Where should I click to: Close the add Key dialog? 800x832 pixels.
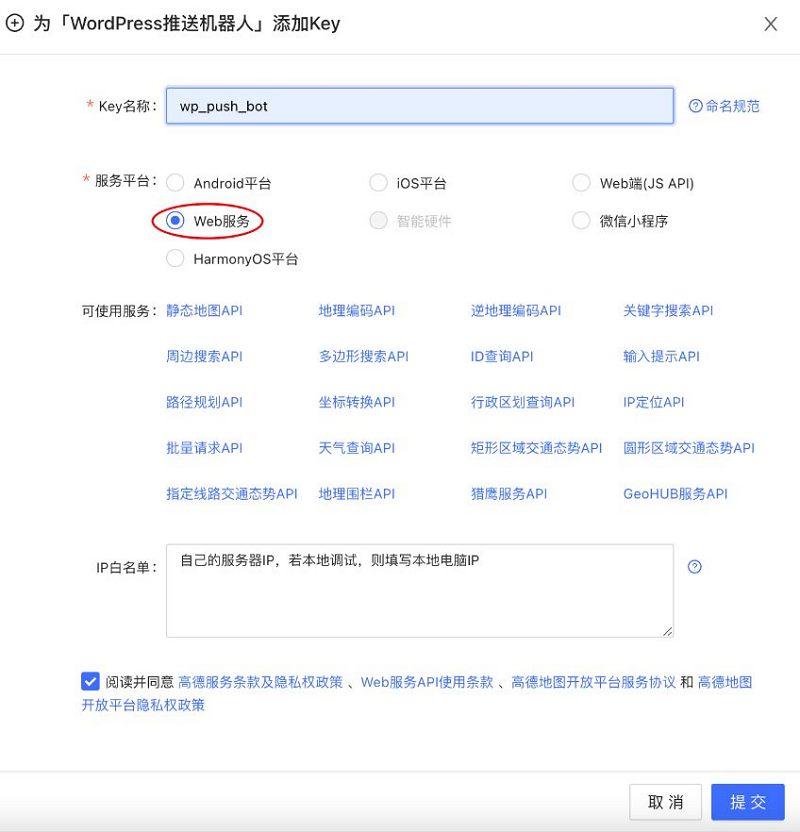(771, 24)
